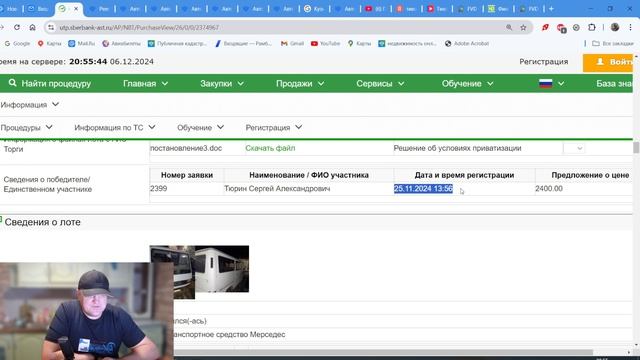Screen dimensions: 640x360
Task: Open the Gmail bookmark
Action: pyautogui.click(x=292, y=43)
